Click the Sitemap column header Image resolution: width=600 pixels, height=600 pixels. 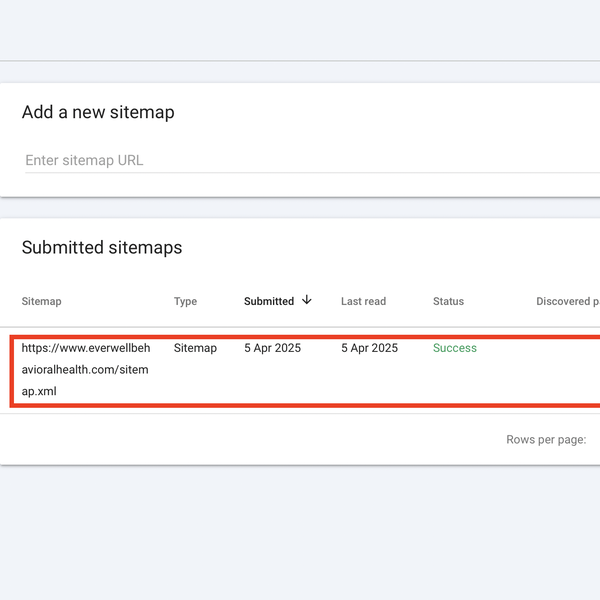pyautogui.click(x=41, y=301)
